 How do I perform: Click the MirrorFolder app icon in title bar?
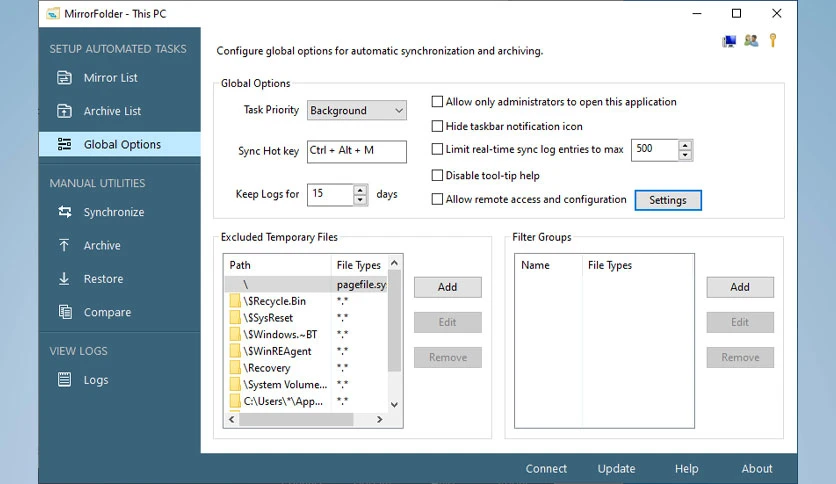(52, 14)
